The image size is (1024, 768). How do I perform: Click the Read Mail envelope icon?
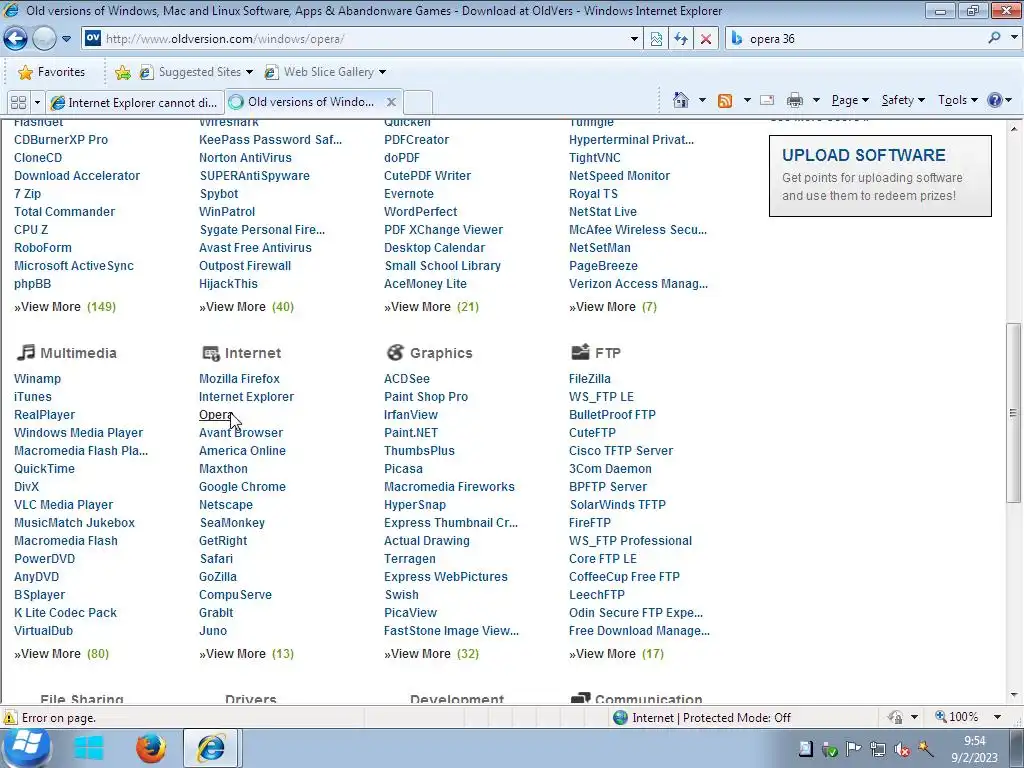(767, 100)
